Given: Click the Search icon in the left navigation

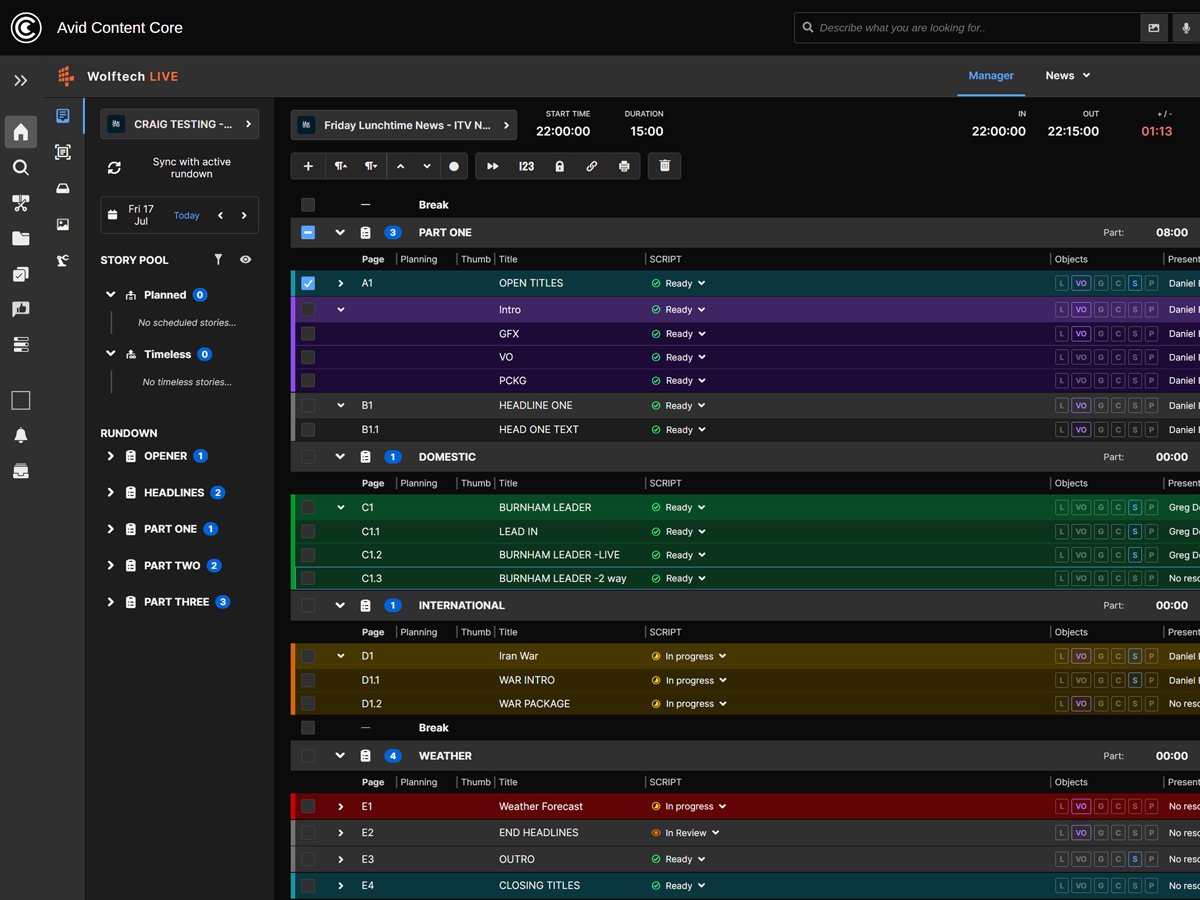Looking at the screenshot, I should pos(20,168).
